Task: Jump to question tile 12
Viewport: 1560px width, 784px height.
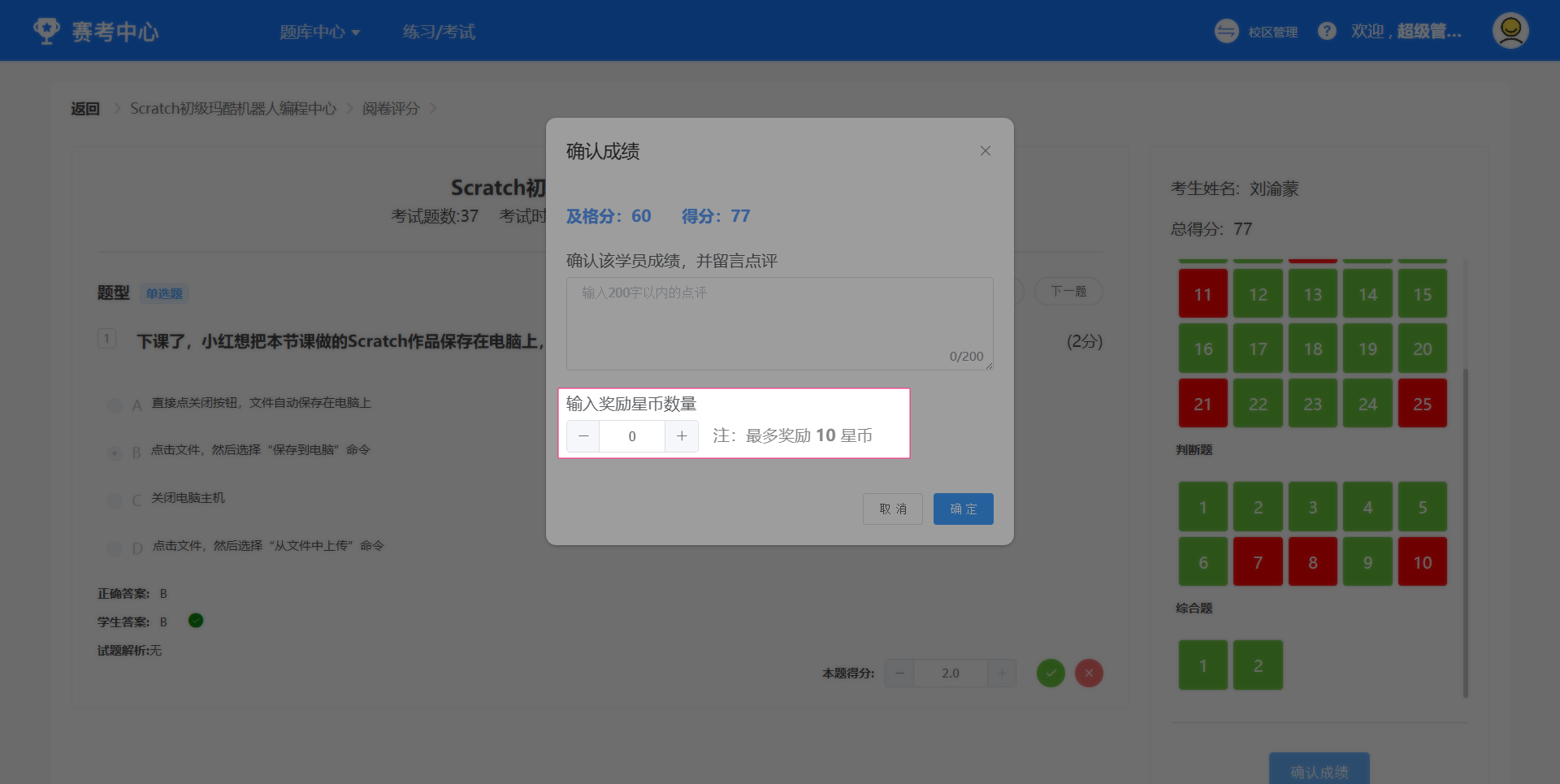Action: click(x=1258, y=294)
